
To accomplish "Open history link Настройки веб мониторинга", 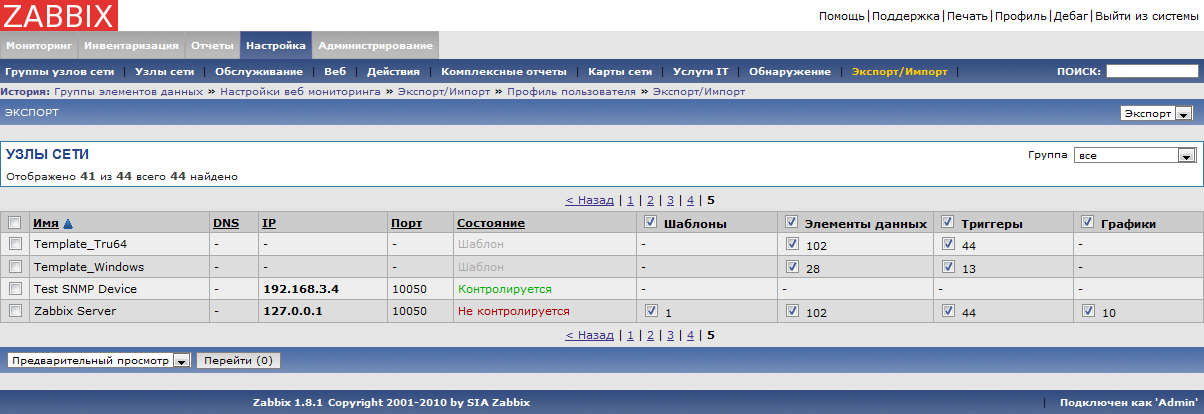I will (x=300, y=91).
